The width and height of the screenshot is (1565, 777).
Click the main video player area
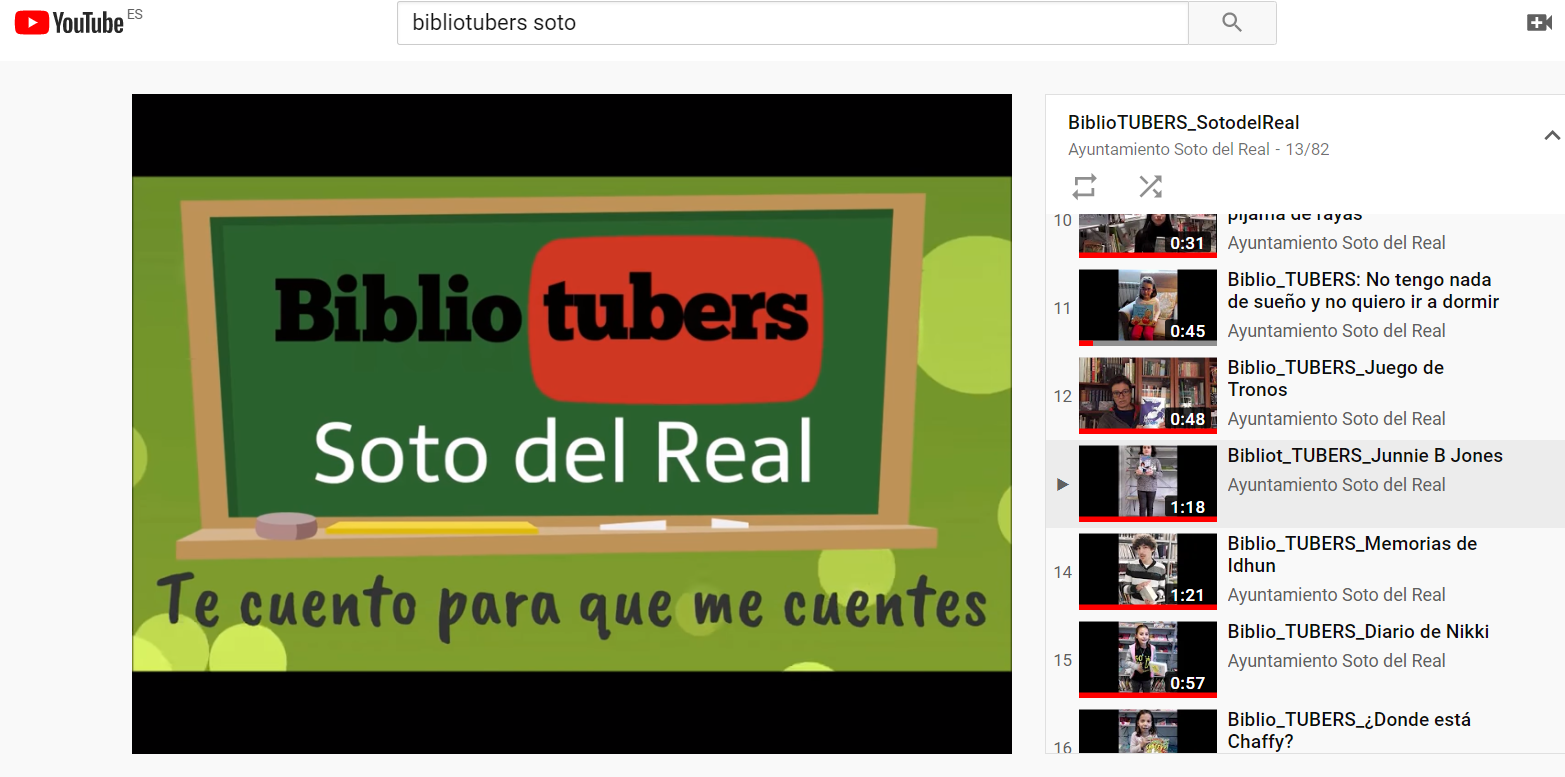[571, 423]
